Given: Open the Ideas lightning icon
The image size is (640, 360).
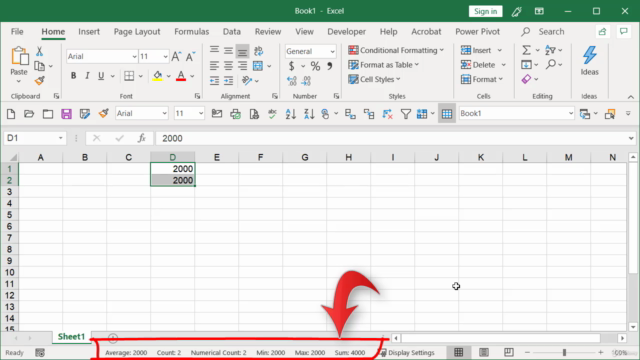Looking at the screenshot, I should click(x=589, y=60).
